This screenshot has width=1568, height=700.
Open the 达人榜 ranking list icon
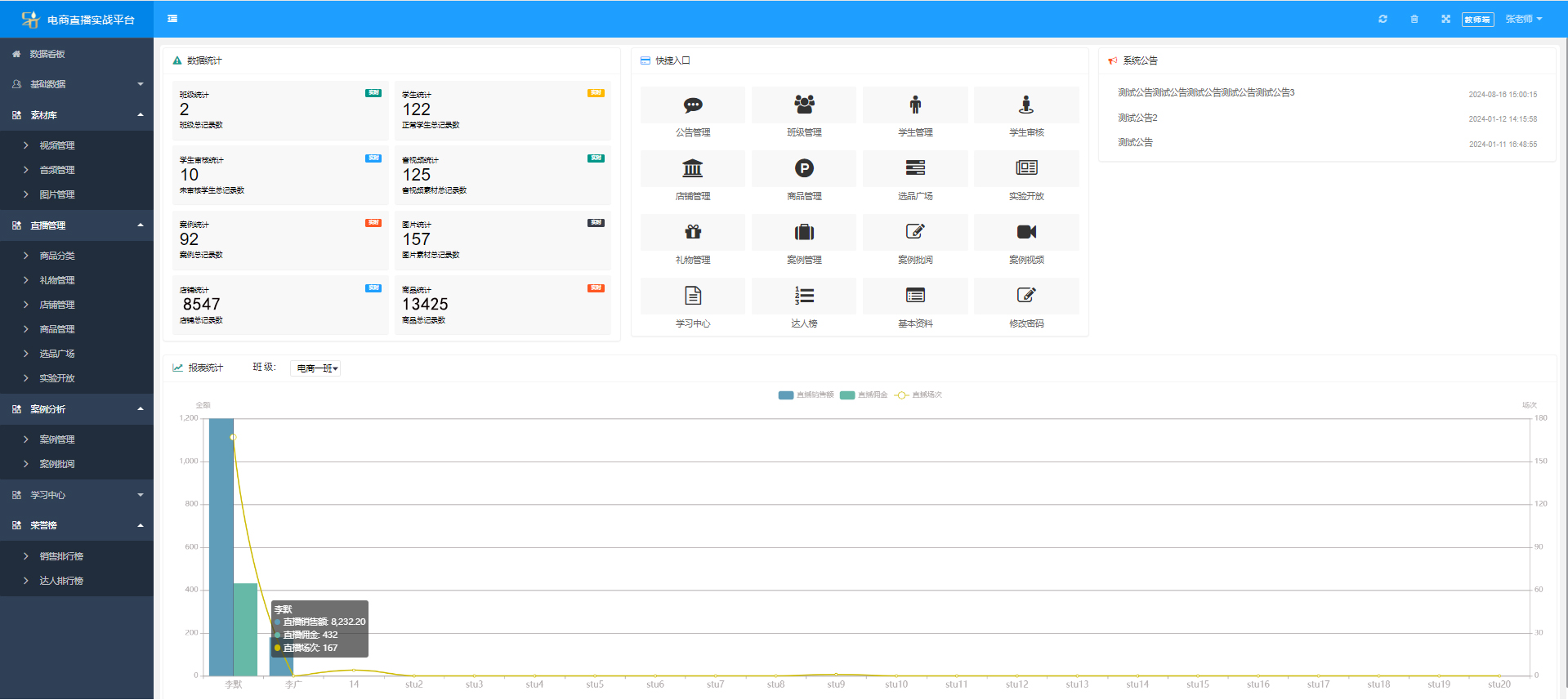[x=804, y=296]
